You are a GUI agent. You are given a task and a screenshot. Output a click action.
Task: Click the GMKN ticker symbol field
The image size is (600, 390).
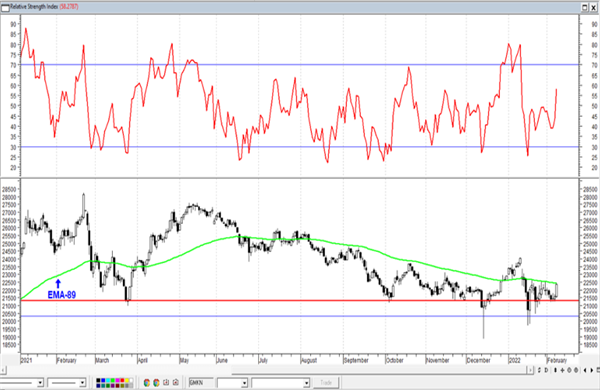pyautogui.click(x=201, y=383)
